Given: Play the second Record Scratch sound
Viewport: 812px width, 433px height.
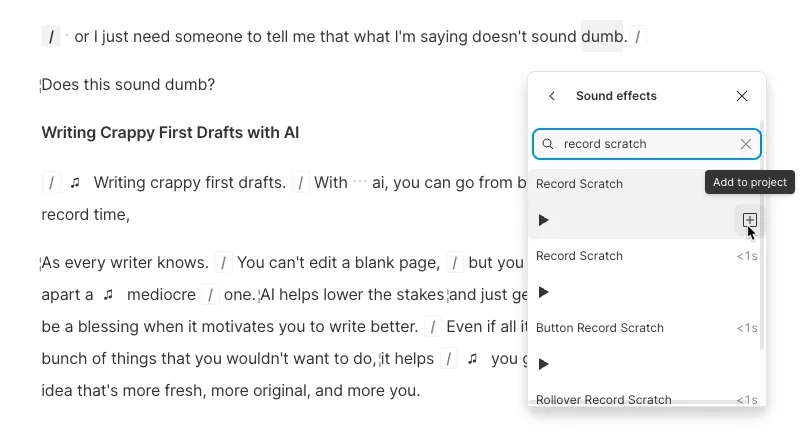Looking at the screenshot, I should point(543,292).
